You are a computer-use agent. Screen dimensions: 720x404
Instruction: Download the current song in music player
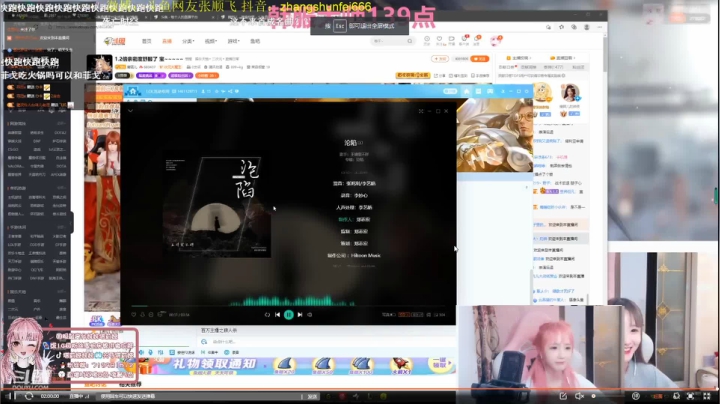142,314
